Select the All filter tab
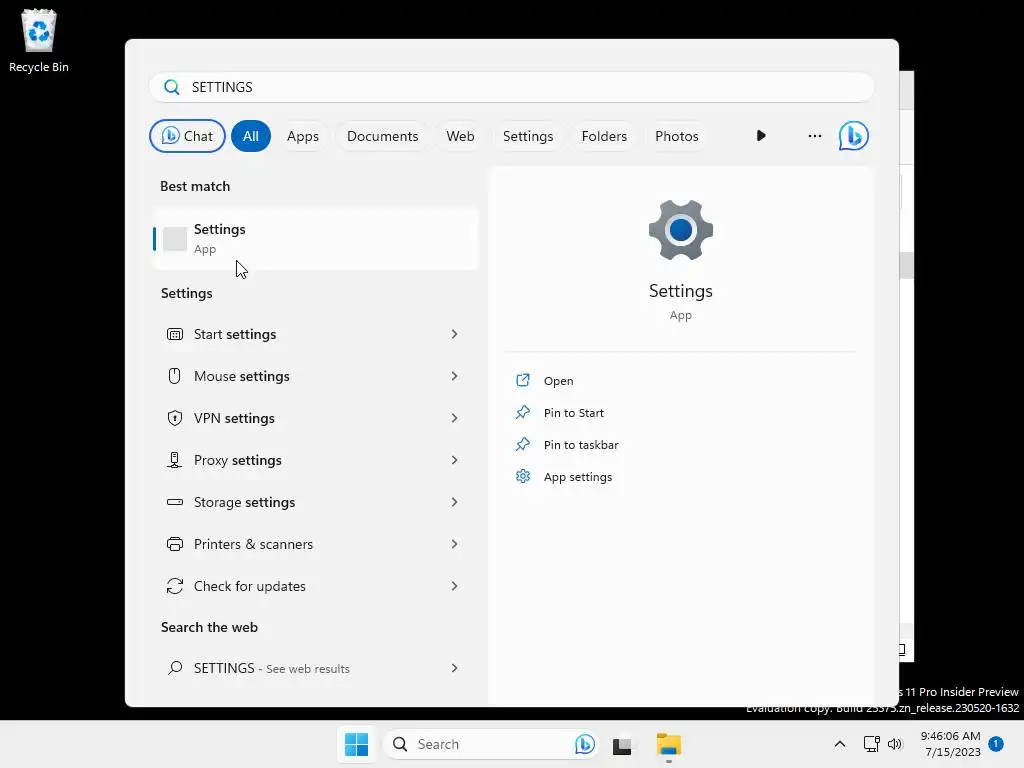The width and height of the screenshot is (1024, 768). [251, 136]
